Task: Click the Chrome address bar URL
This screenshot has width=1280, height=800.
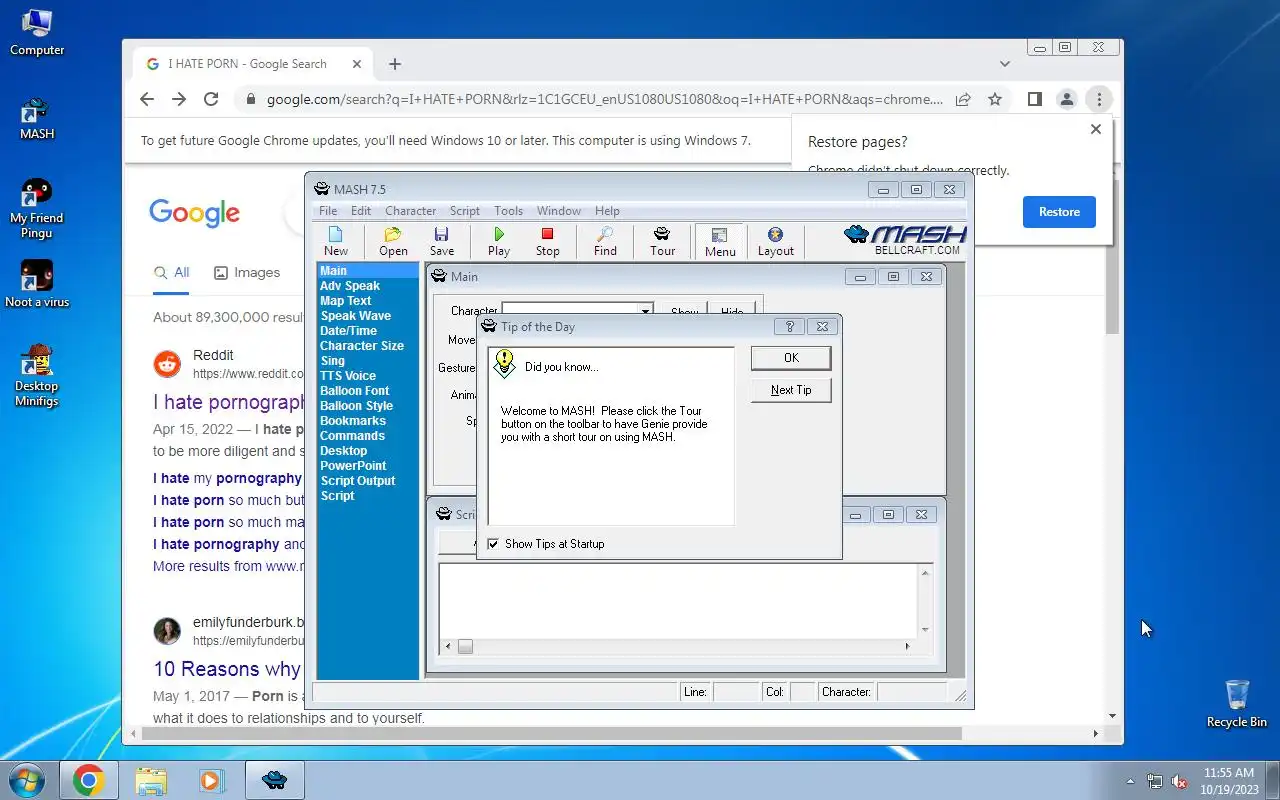Action: [x=605, y=99]
